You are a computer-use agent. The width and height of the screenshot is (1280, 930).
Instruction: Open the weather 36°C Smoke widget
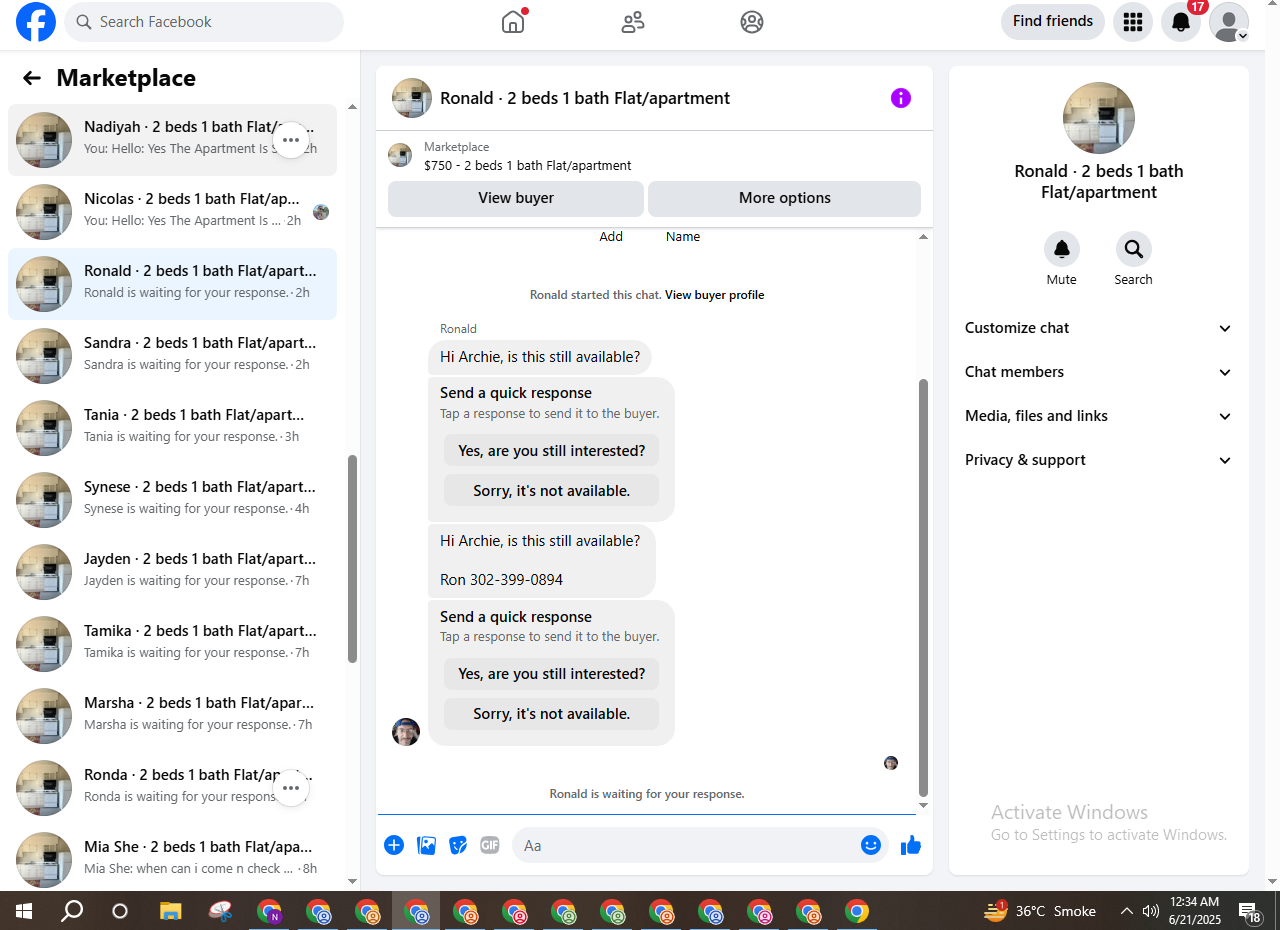click(x=1040, y=912)
